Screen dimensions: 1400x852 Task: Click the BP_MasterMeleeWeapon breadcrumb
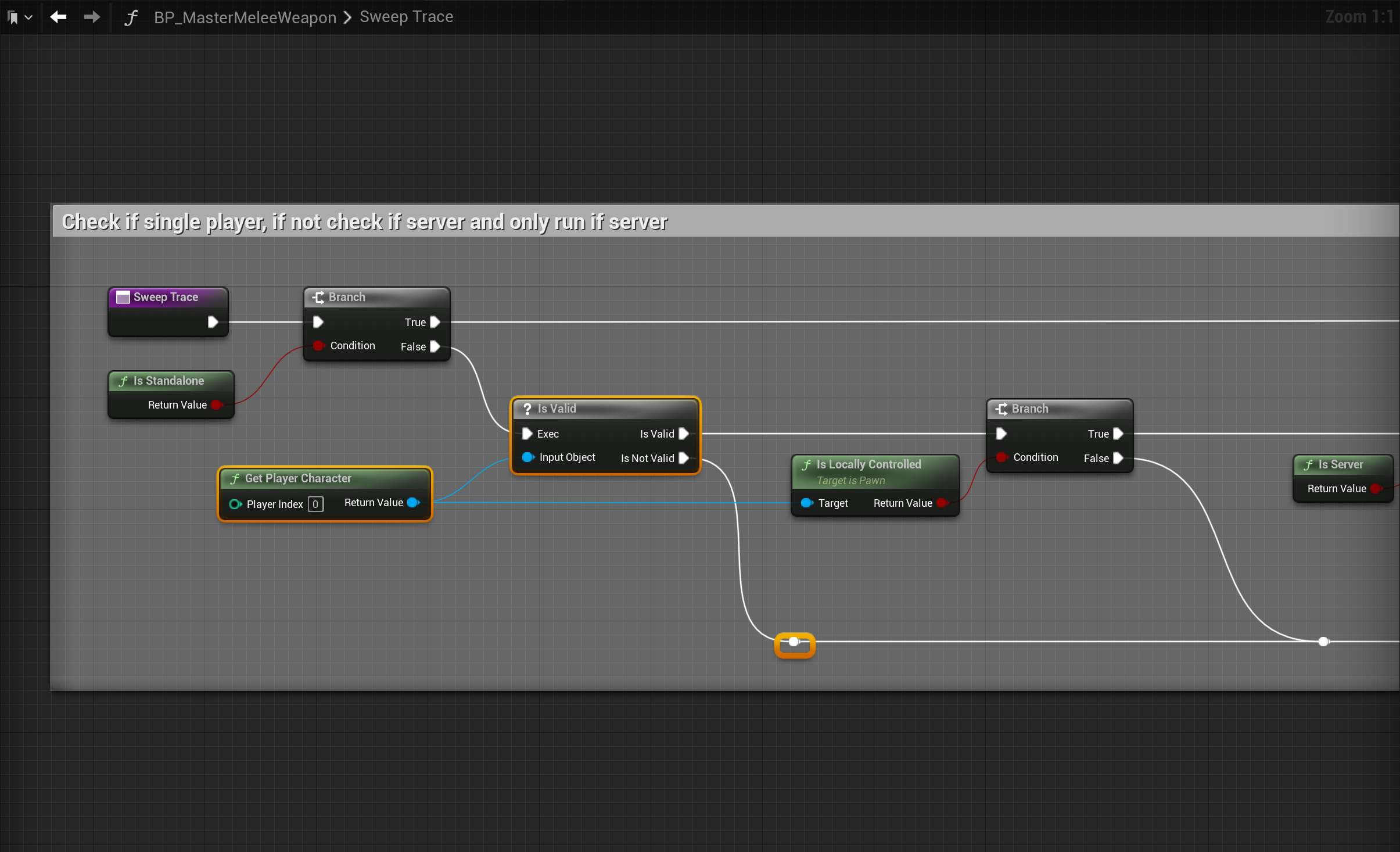(245, 17)
